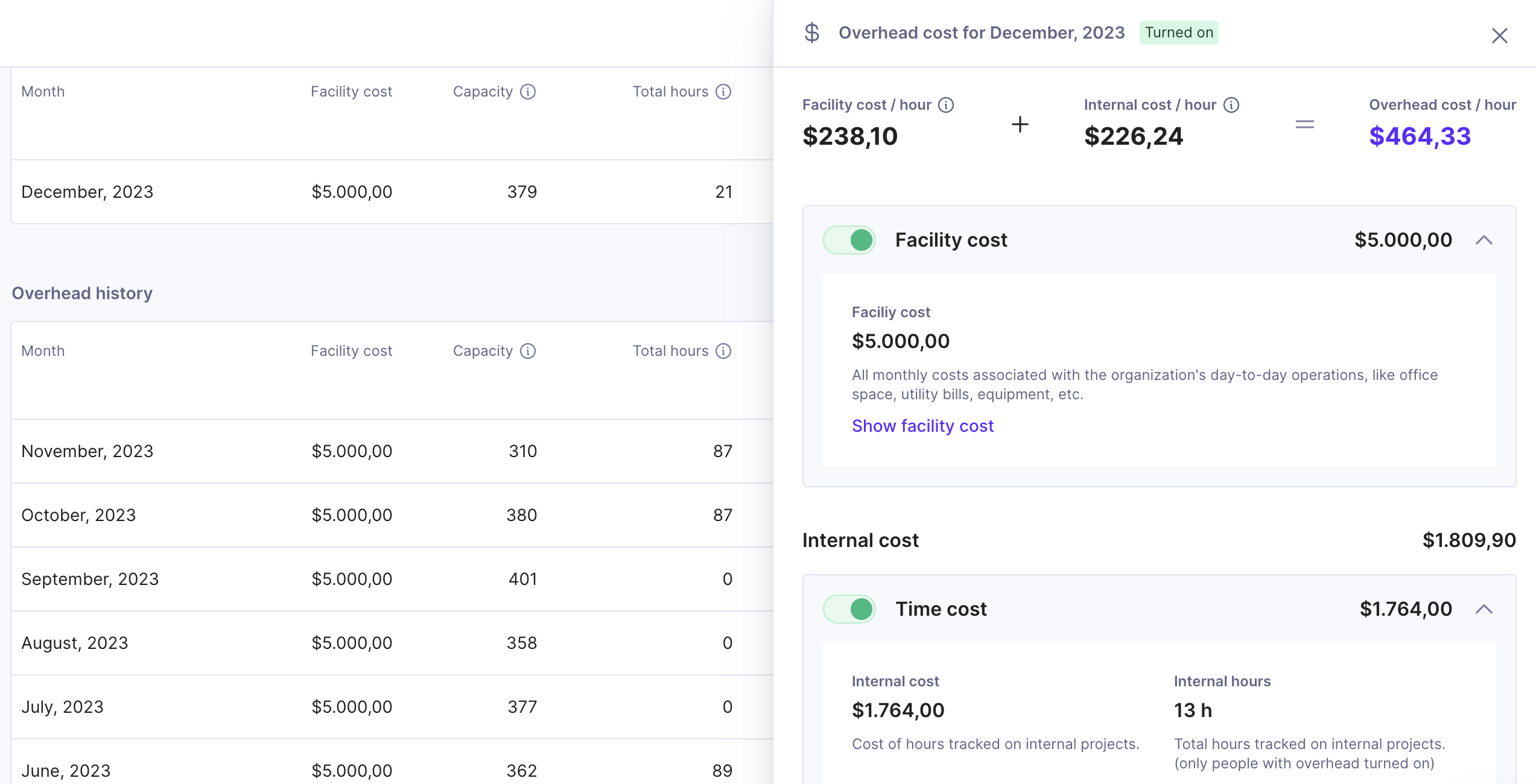This screenshot has width=1536, height=784.
Task: Click the Turned on status badge
Action: (x=1179, y=33)
